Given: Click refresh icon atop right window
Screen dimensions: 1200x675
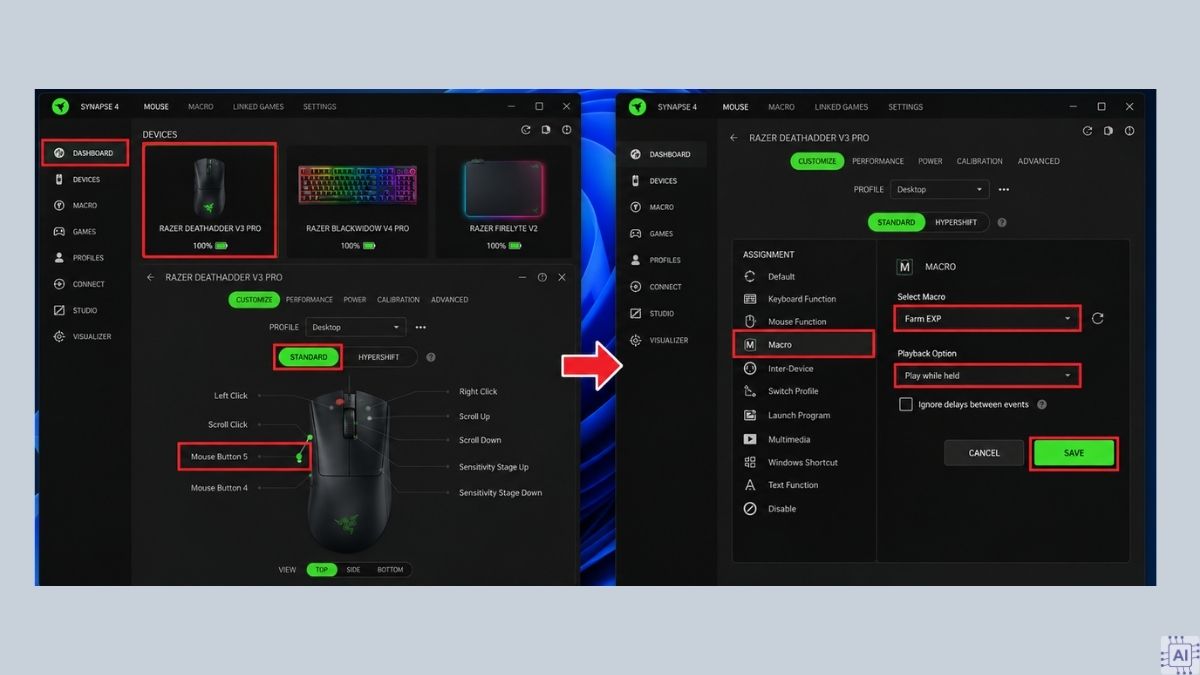Looking at the screenshot, I should click(1087, 131).
